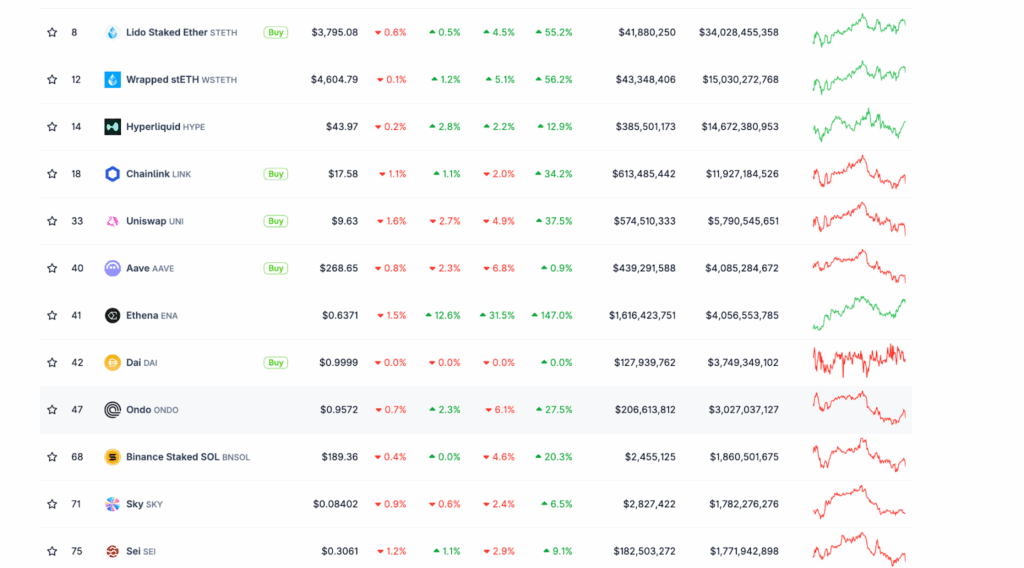Open Dai's red sparkline chart
The height and width of the screenshot is (568, 1024).
pyautogui.click(x=859, y=361)
